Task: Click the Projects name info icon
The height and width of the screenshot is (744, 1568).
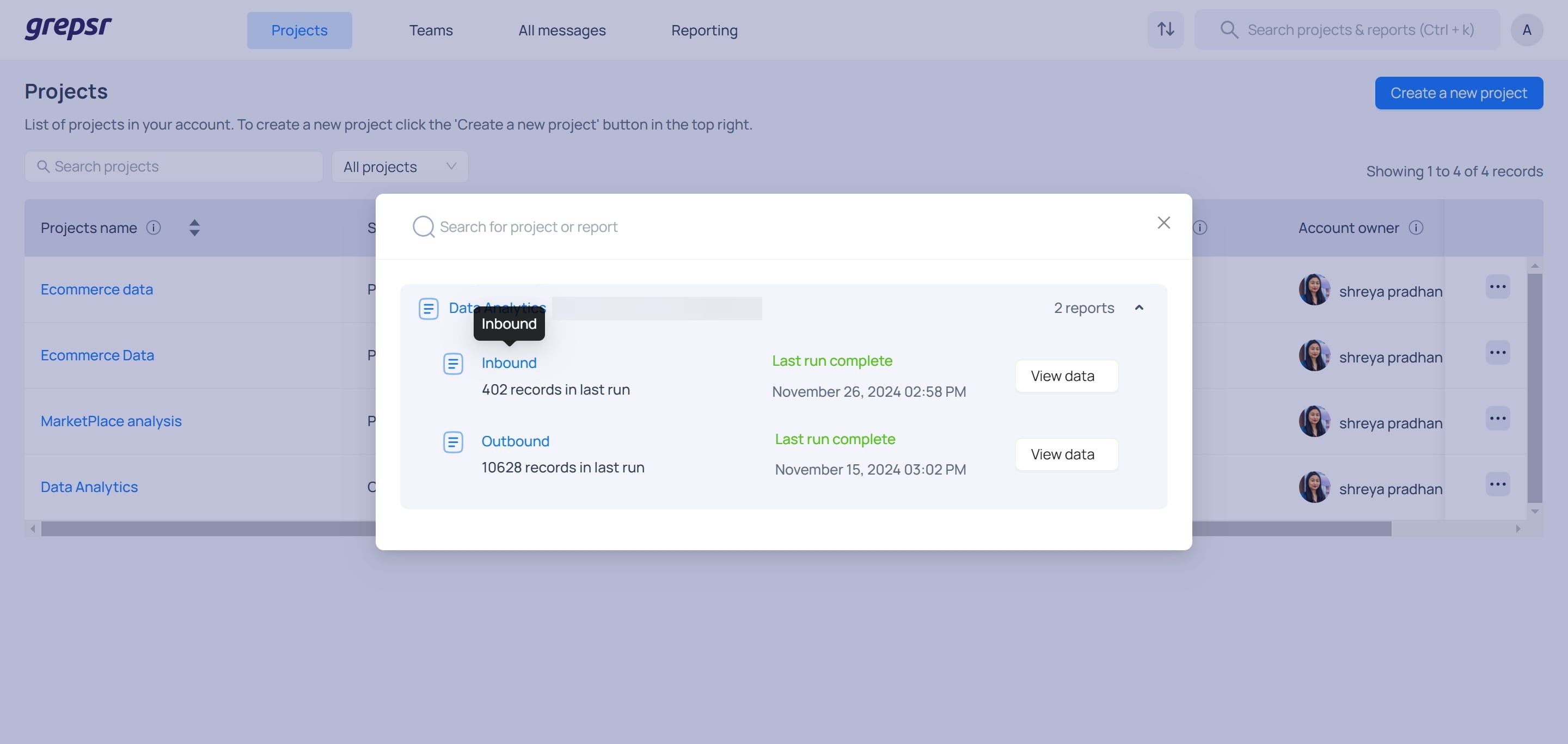Action: [154, 227]
